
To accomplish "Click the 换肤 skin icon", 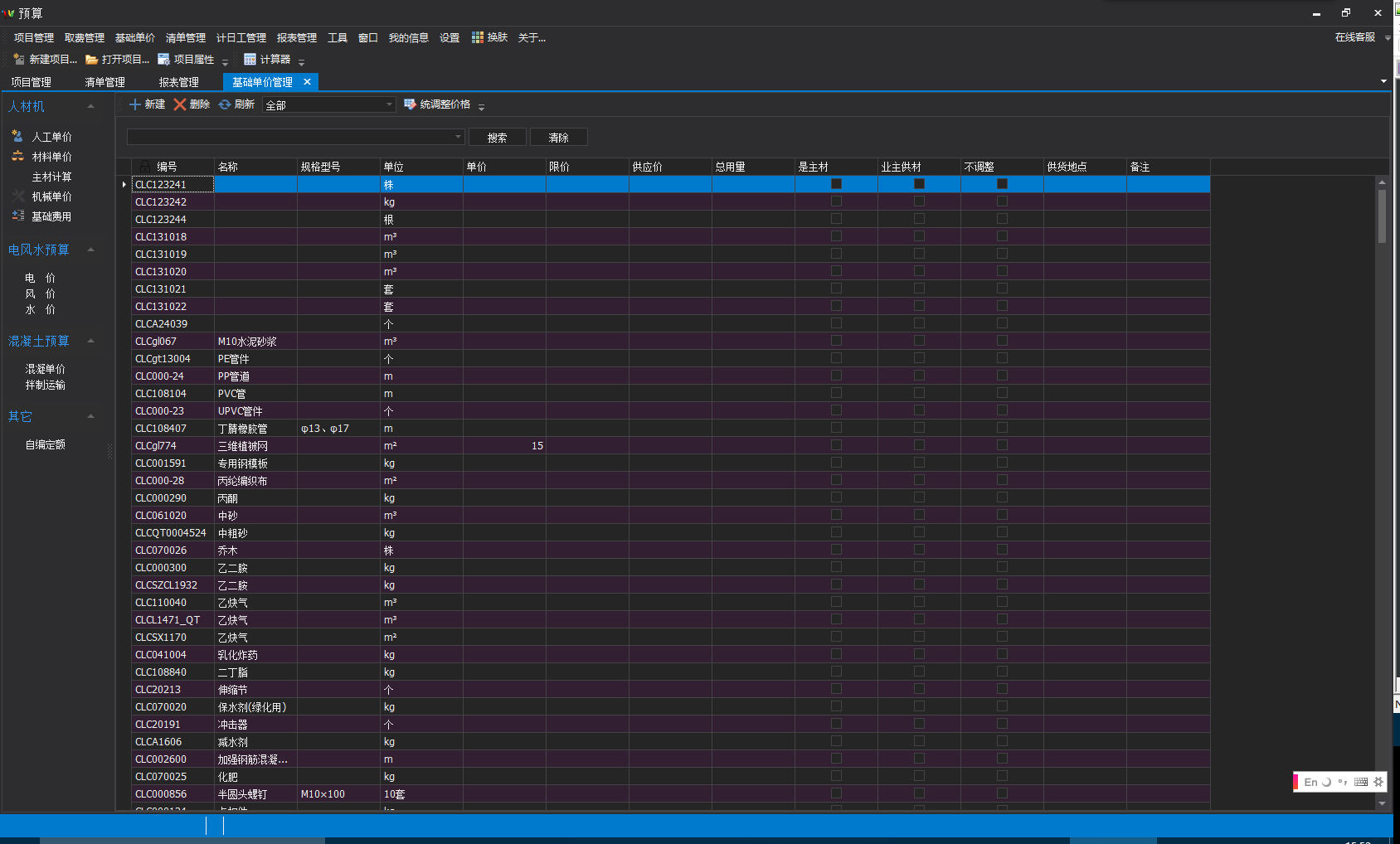I will (478, 37).
